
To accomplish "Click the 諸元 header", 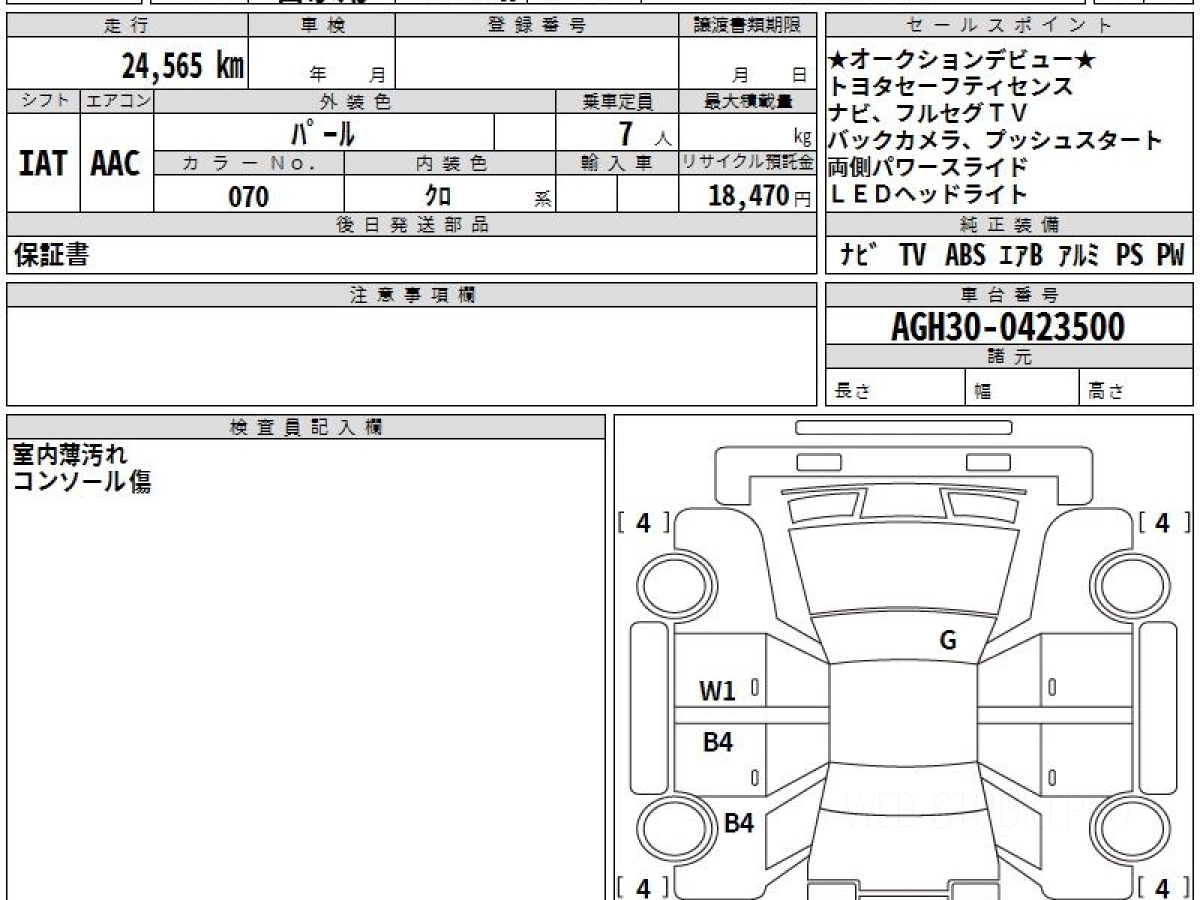I will (1009, 357).
